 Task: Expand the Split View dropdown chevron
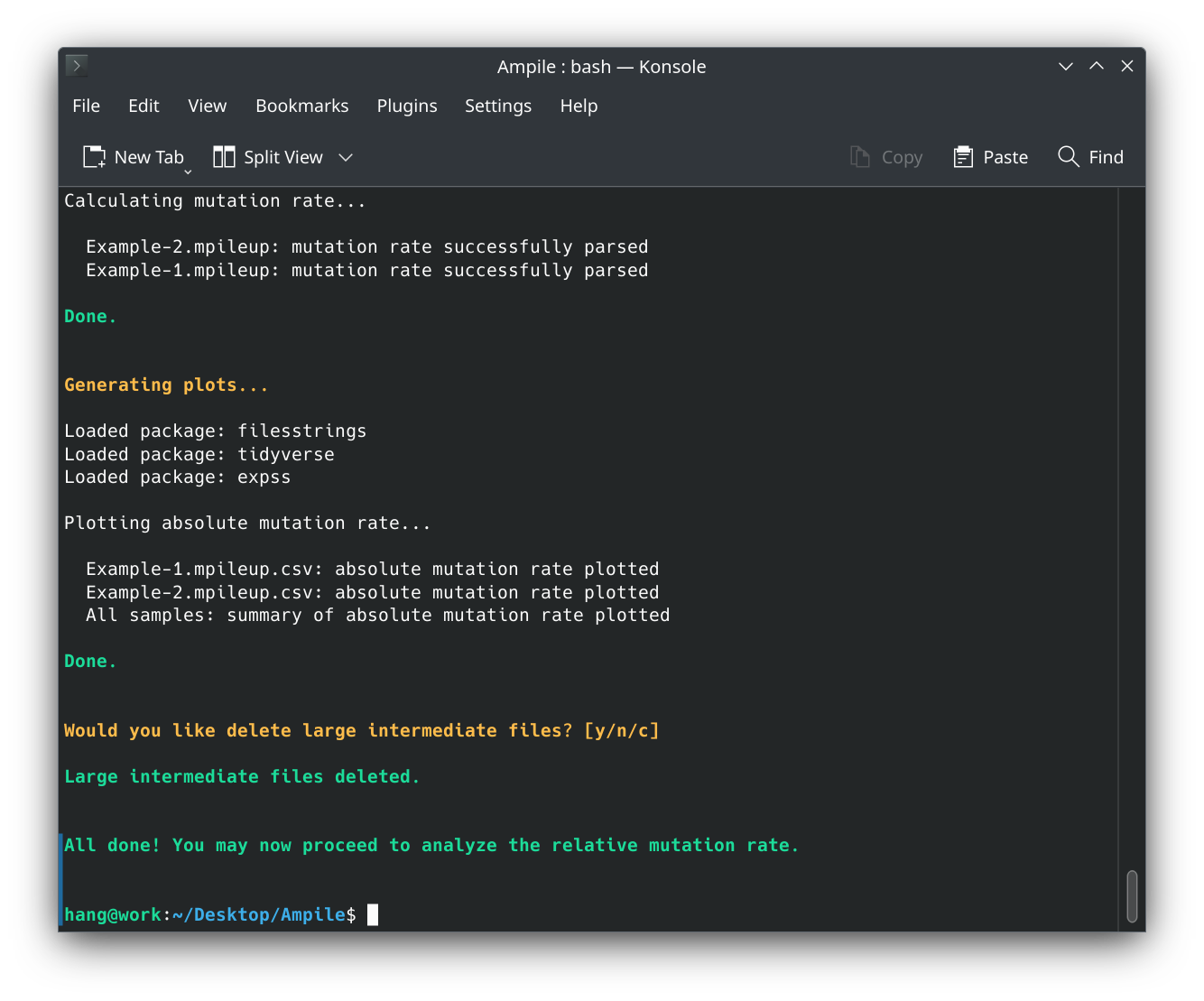click(346, 157)
